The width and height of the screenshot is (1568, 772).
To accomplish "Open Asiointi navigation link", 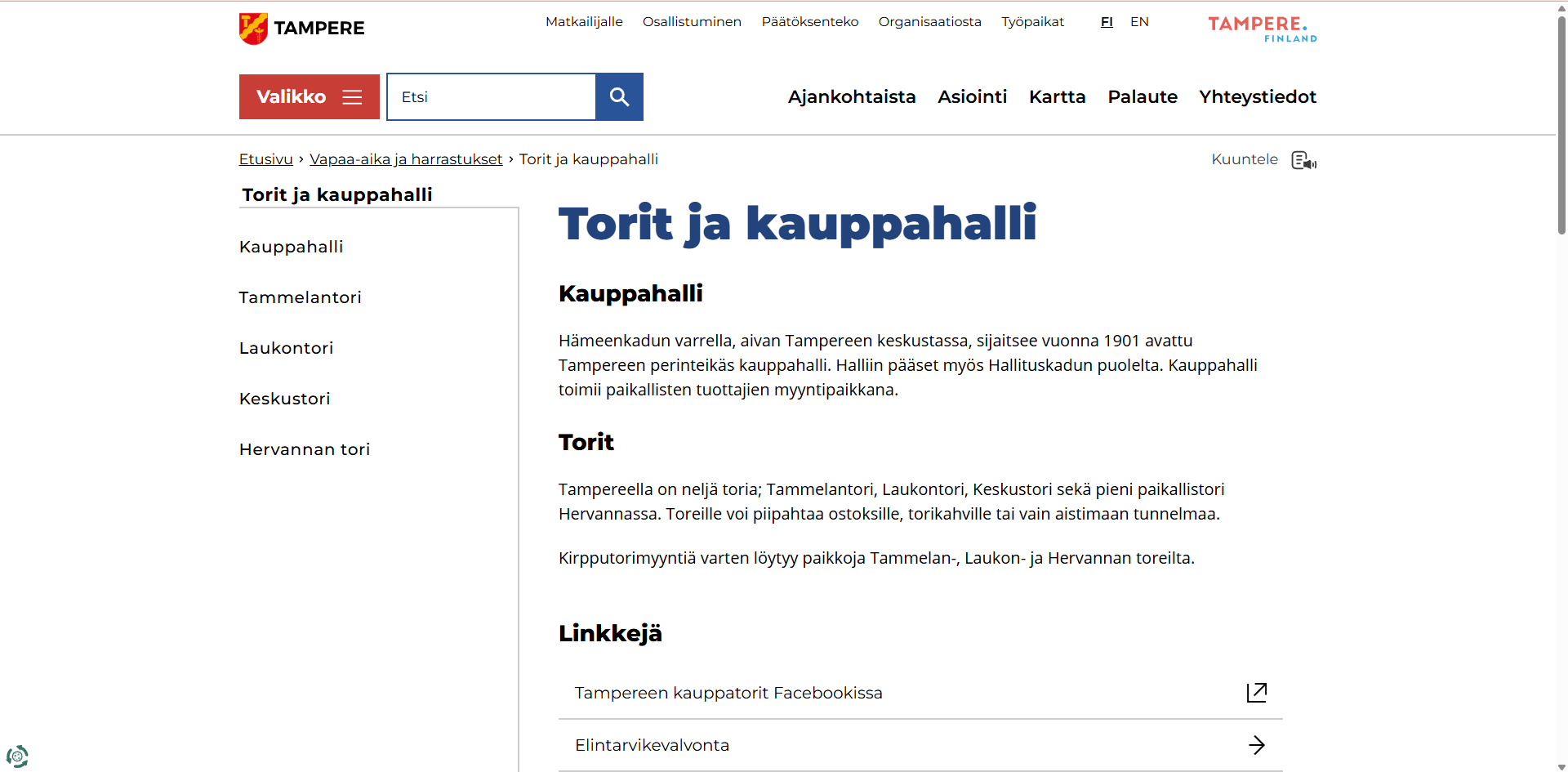I will [x=972, y=97].
